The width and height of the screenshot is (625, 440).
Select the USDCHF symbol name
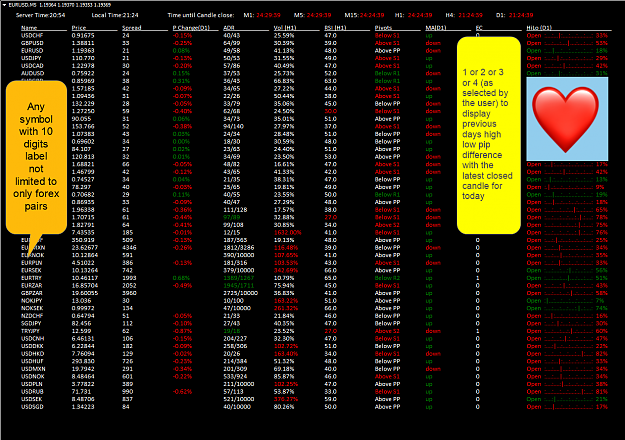point(32,35)
